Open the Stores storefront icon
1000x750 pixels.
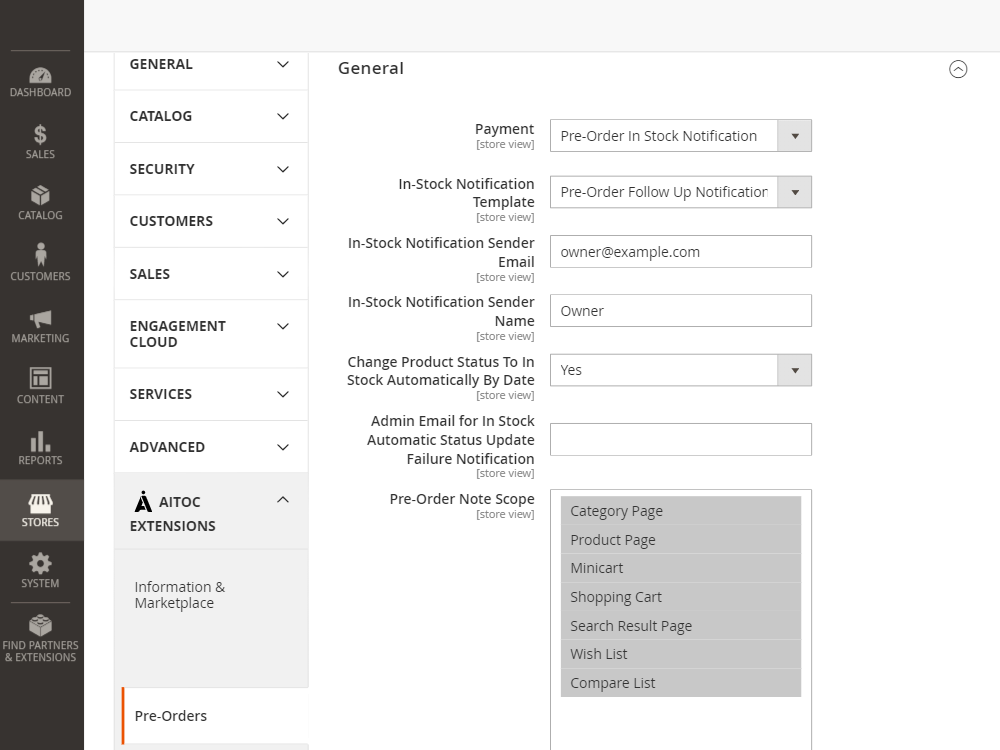coord(40,503)
